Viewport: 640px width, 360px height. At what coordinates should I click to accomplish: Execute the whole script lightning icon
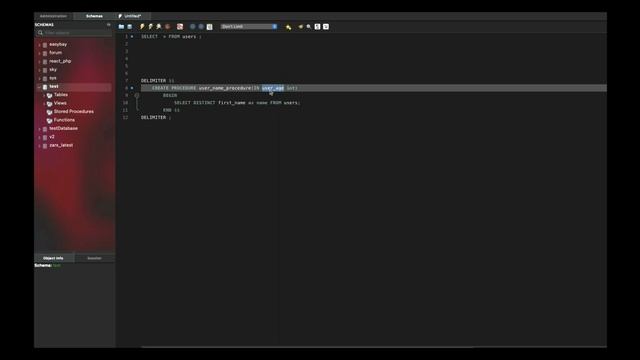click(142, 27)
